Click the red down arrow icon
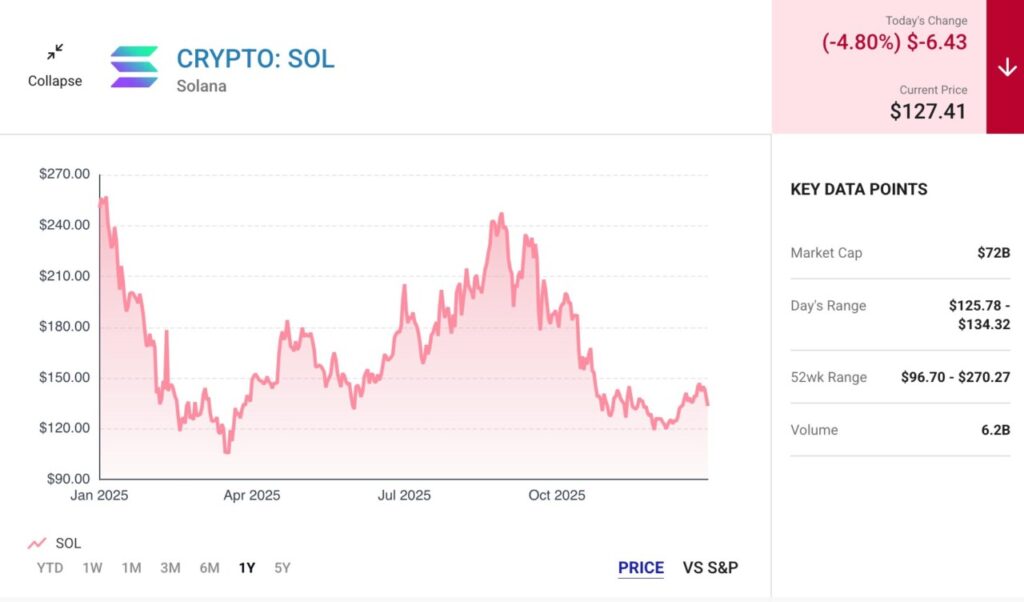 [x=1006, y=67]
